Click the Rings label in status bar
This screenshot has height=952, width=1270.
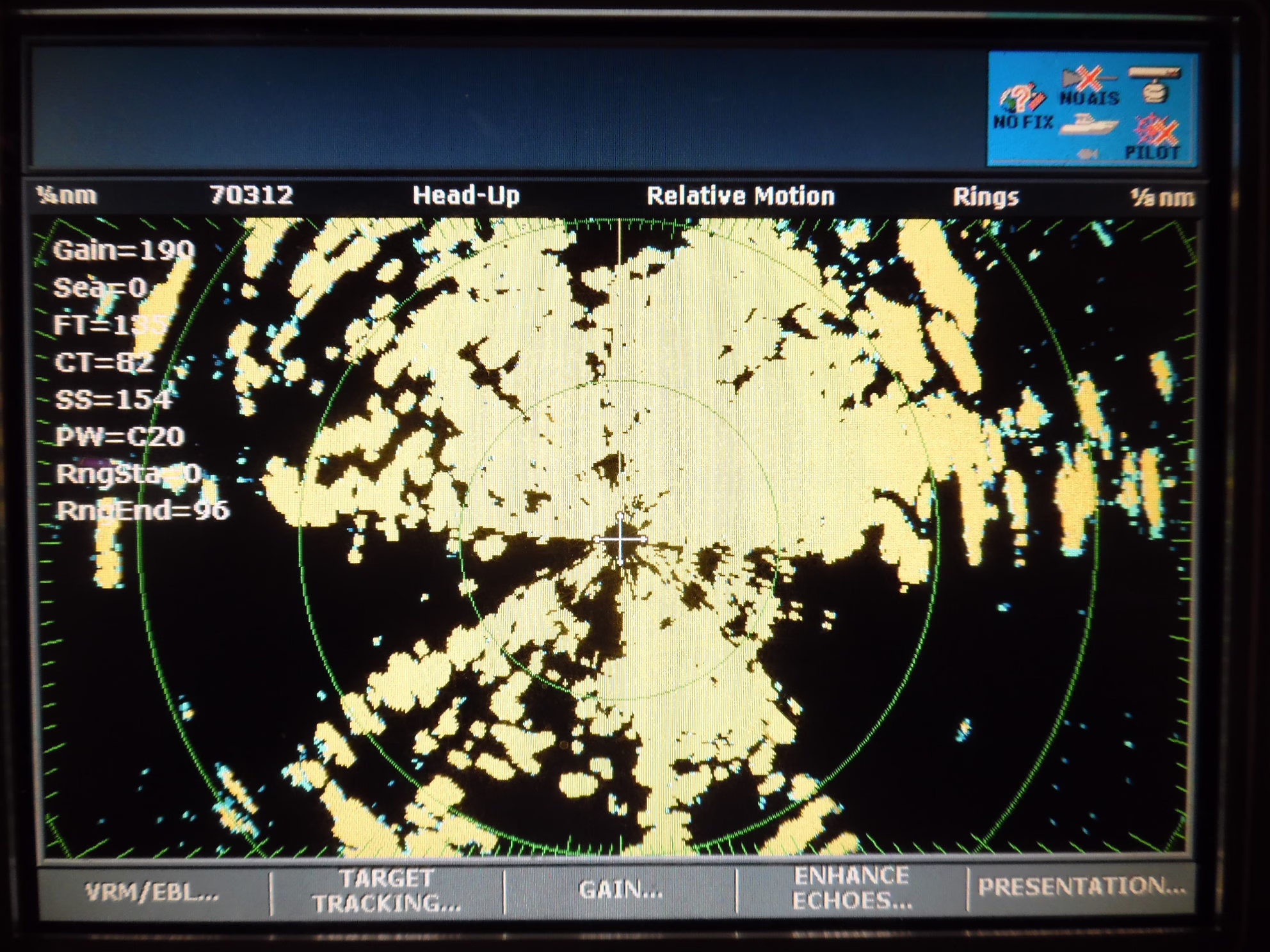986,197
